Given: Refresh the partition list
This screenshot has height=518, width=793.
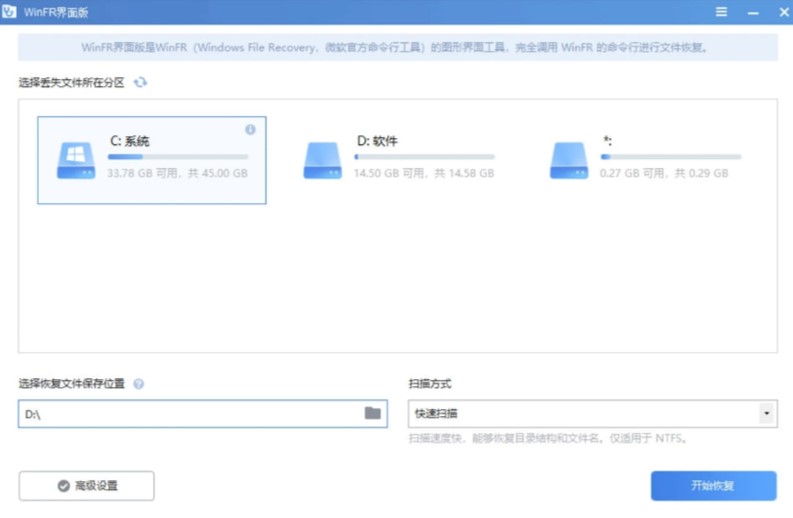Looking at the screenshot, I should (x=140, y=83).
